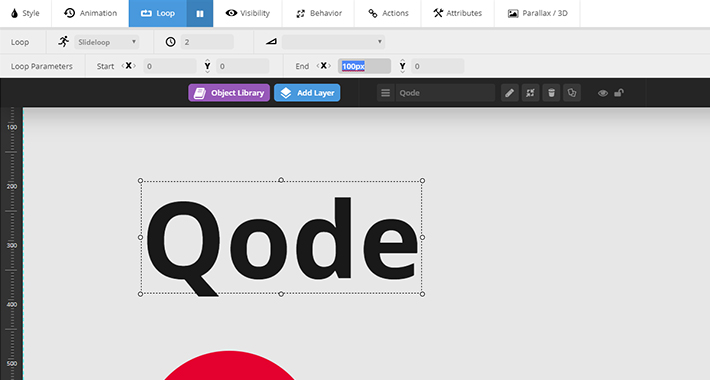This screenshot has width=710, height=380.
Task: Click the Add Layer button
Action: 307,93
